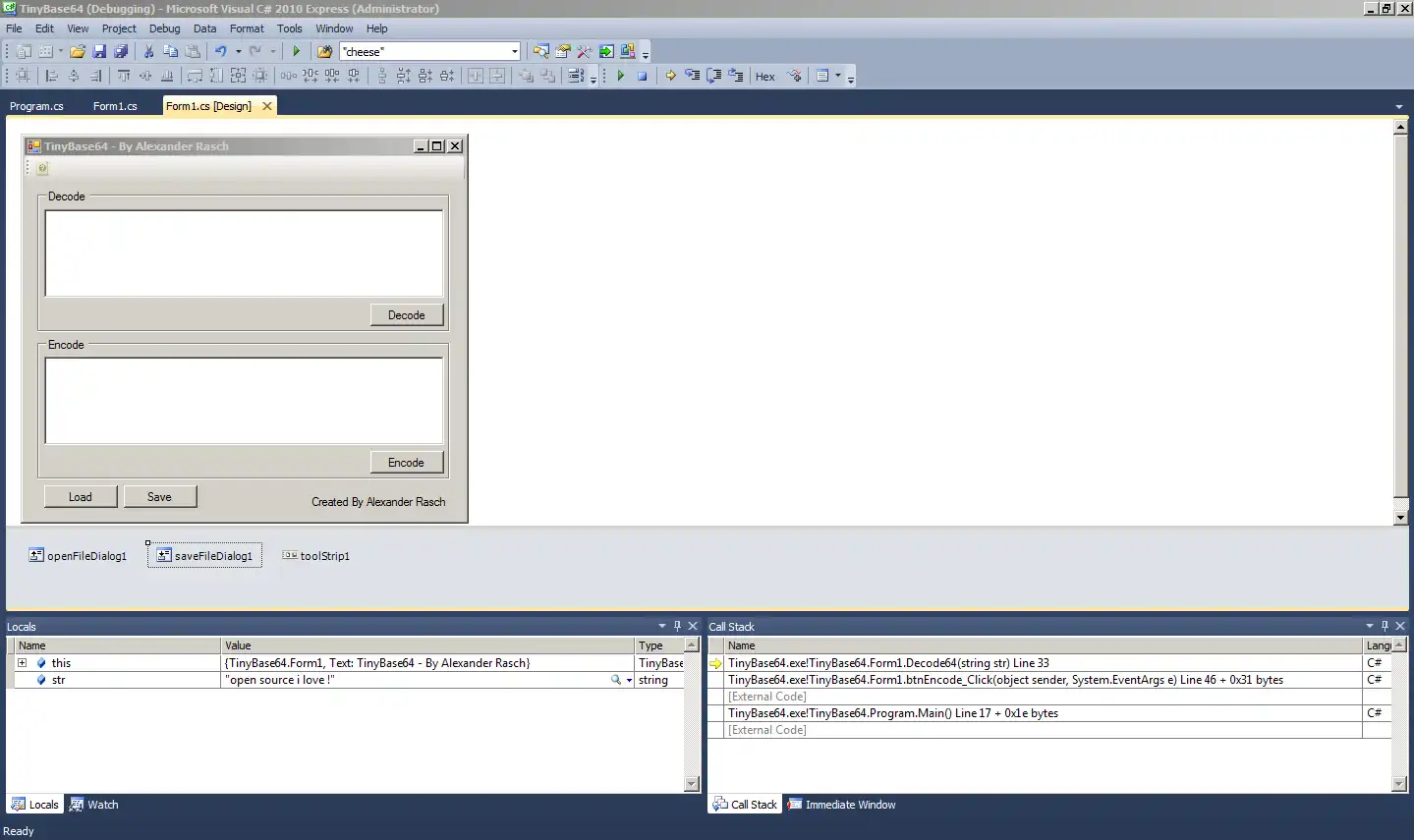Screen dimensions: 1414x840
Task: Click the Tab Order layout icon
Action: pos(576,76)
